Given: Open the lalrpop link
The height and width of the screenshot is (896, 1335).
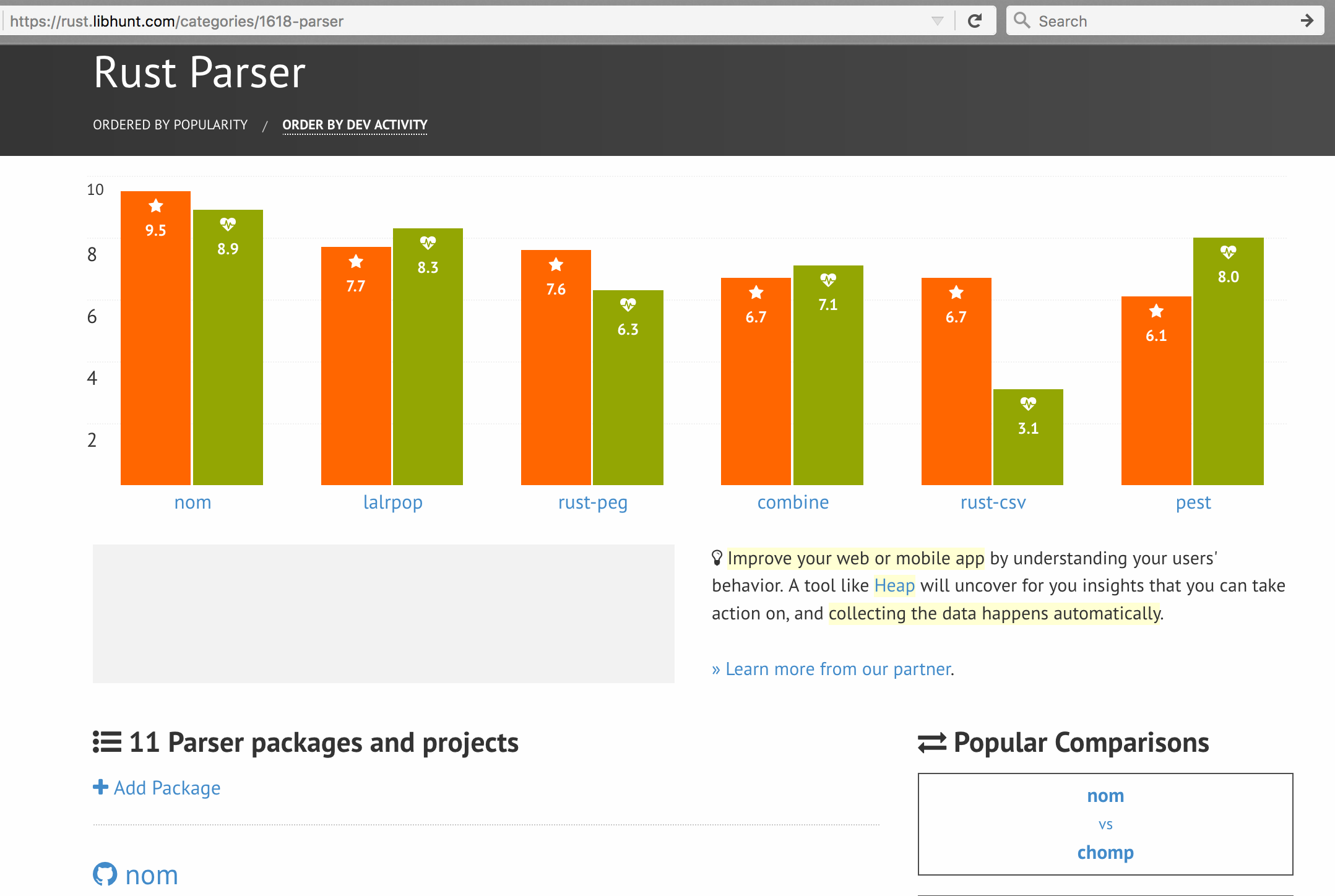Looking at the screenshot, I should pyautogui.click(x=392, y=502).
